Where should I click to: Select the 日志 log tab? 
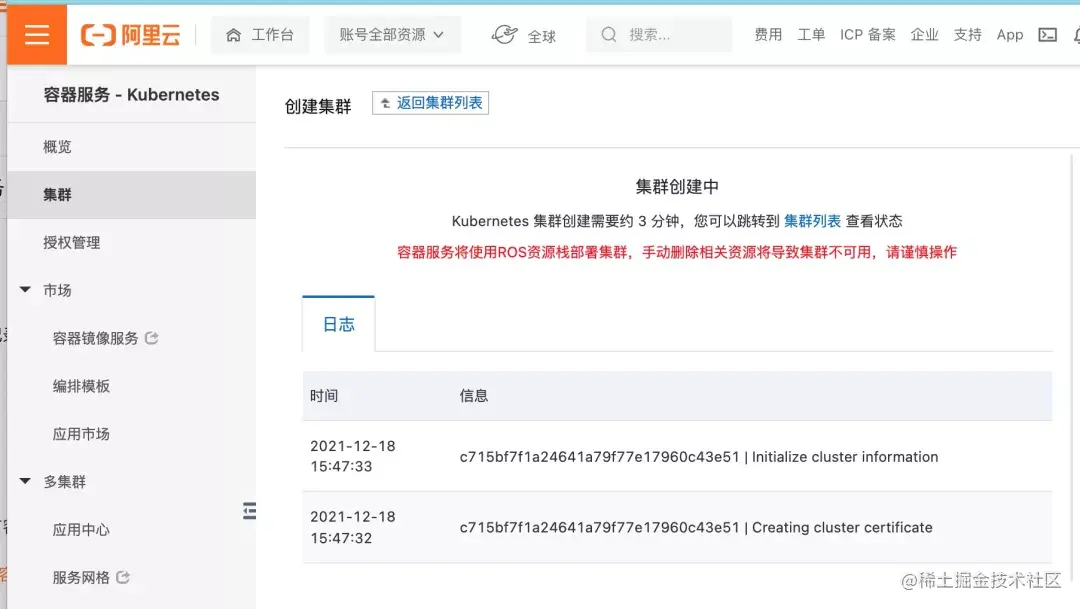pos(339,324)
